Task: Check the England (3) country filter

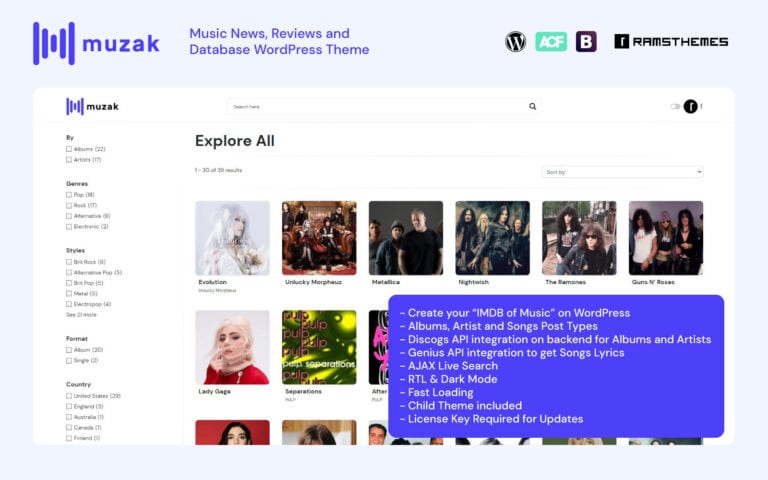Action: 69,407
